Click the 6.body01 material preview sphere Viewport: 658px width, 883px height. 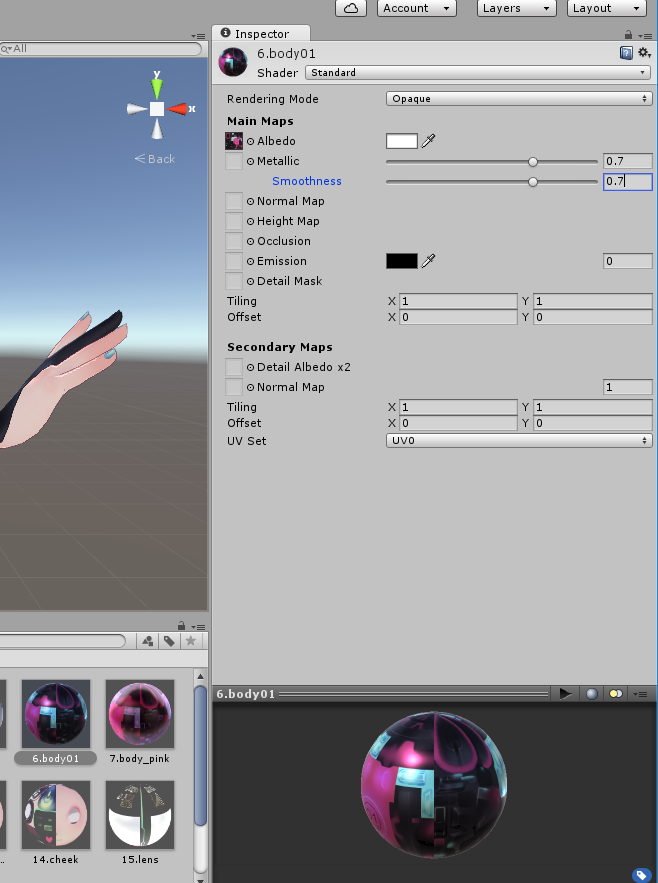(434, 784)
